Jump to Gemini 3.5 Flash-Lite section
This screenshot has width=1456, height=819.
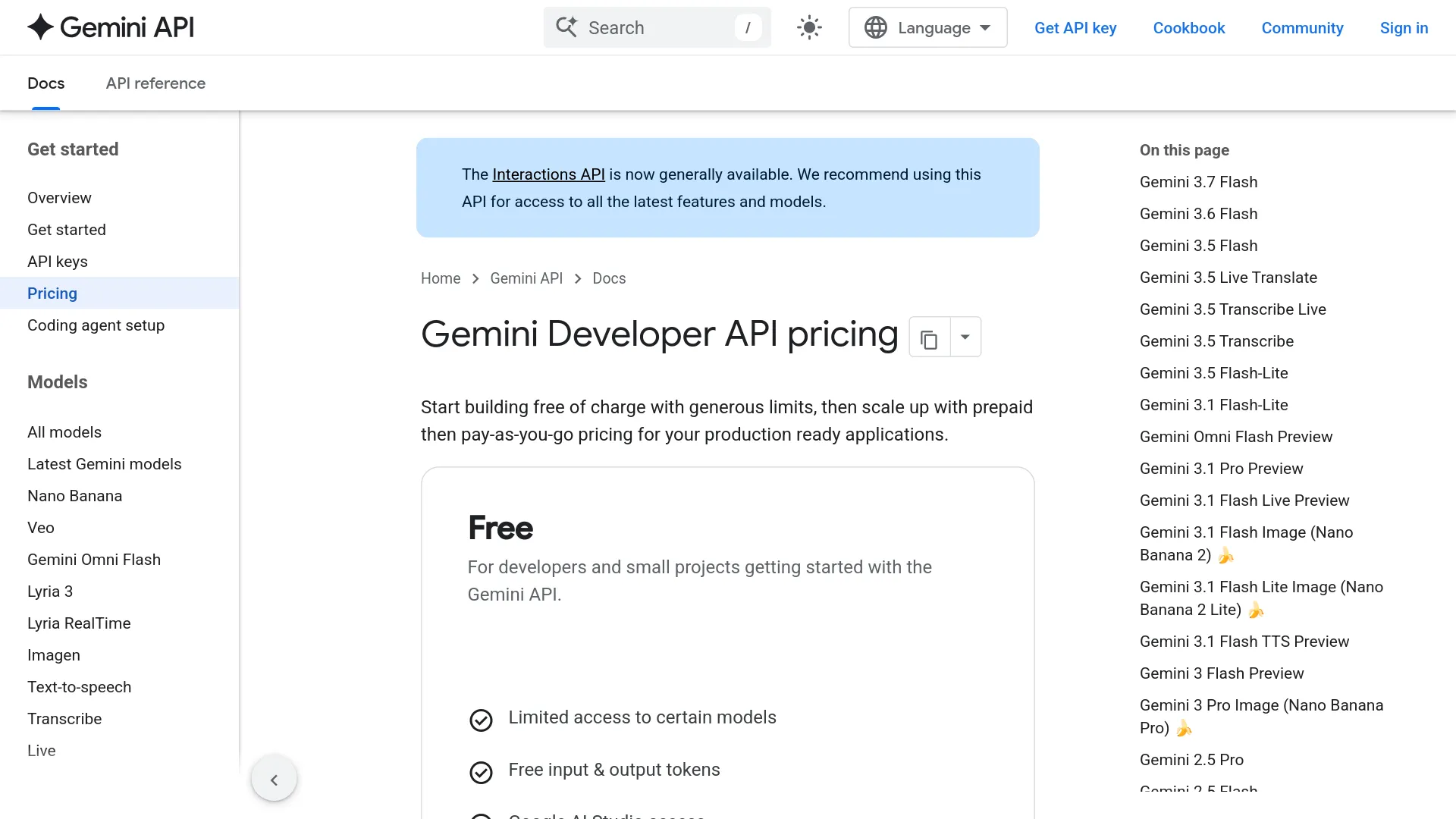pos(1213,373)
